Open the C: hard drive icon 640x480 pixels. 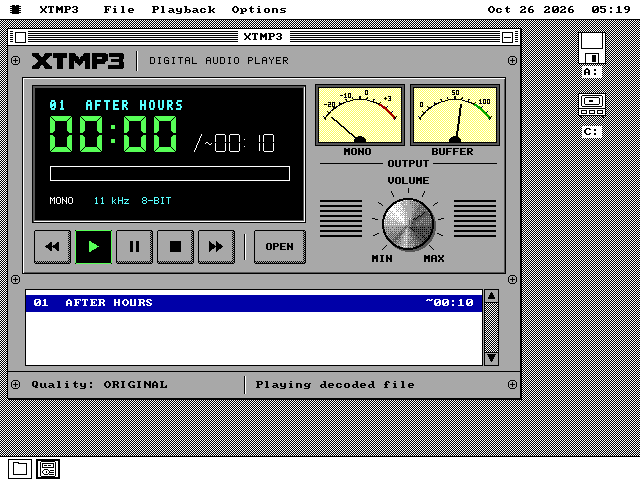pos(592,115)
